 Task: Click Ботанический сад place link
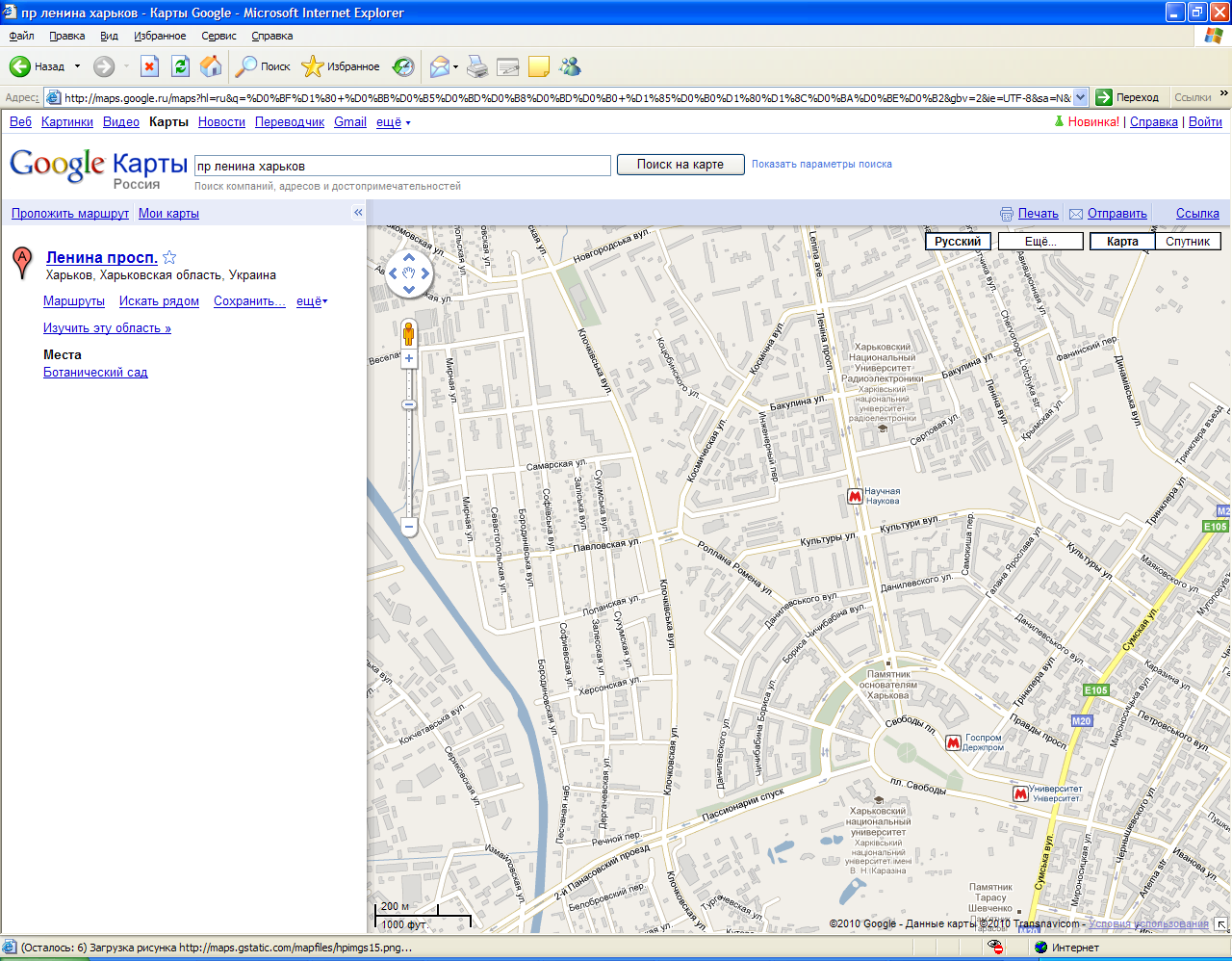coord(95,373)
